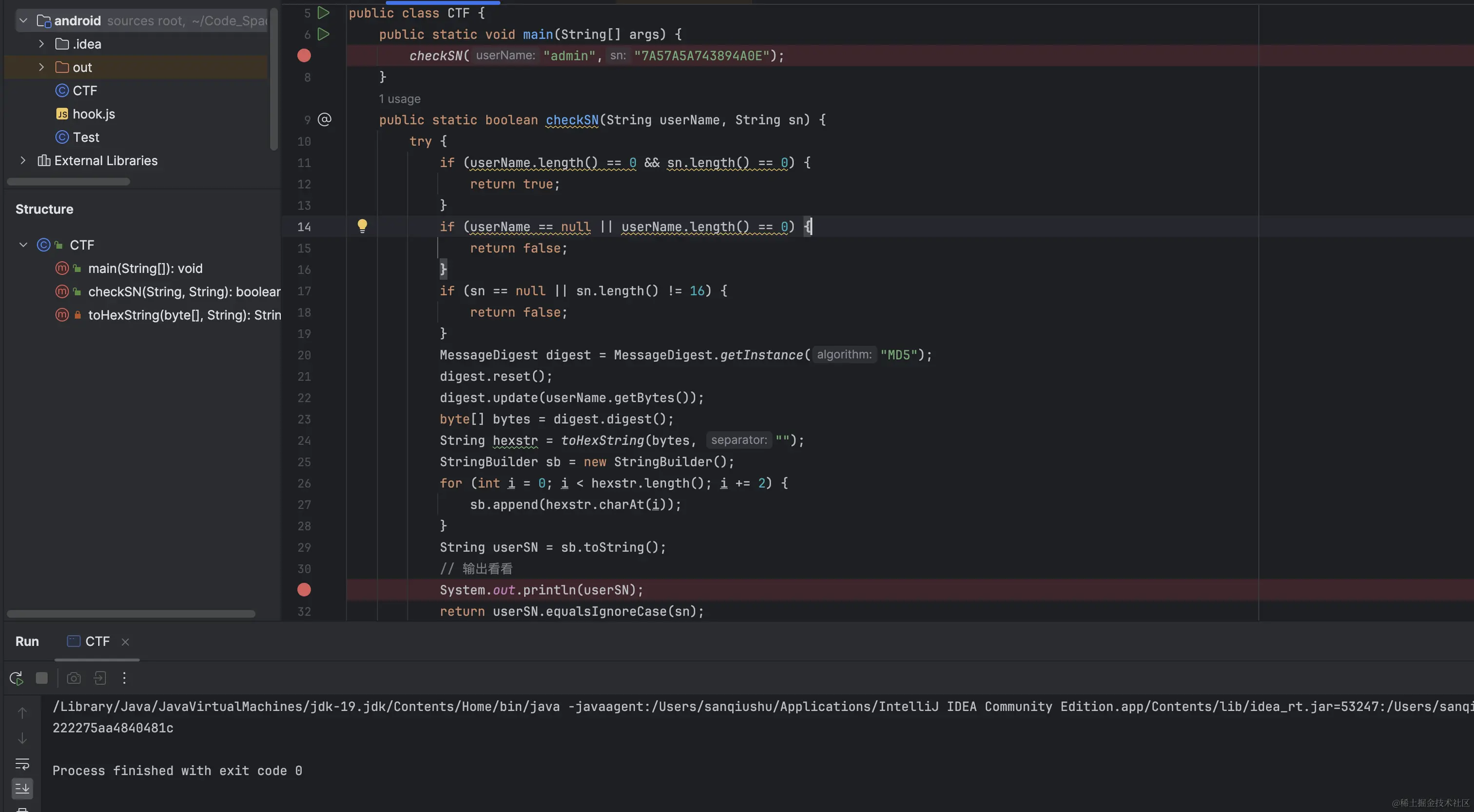Close the CTF run tab

click(x=125, y=642)
